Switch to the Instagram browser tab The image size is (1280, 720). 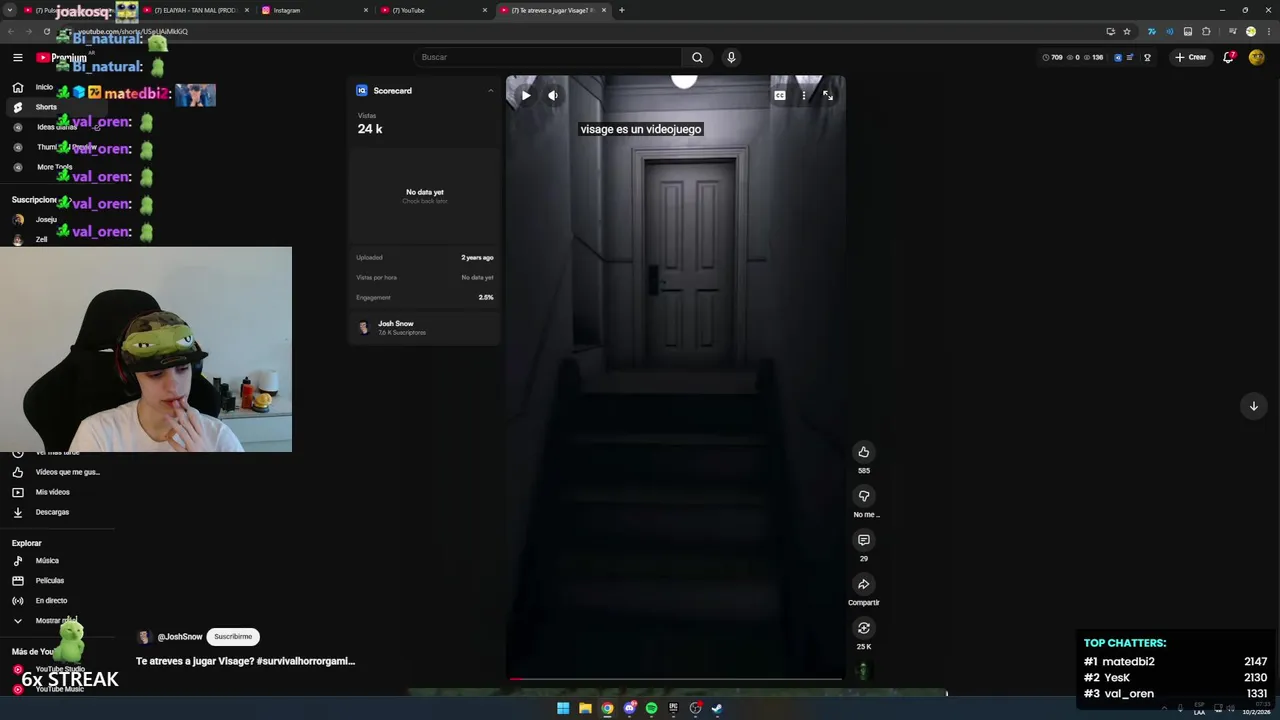point(312,10)
